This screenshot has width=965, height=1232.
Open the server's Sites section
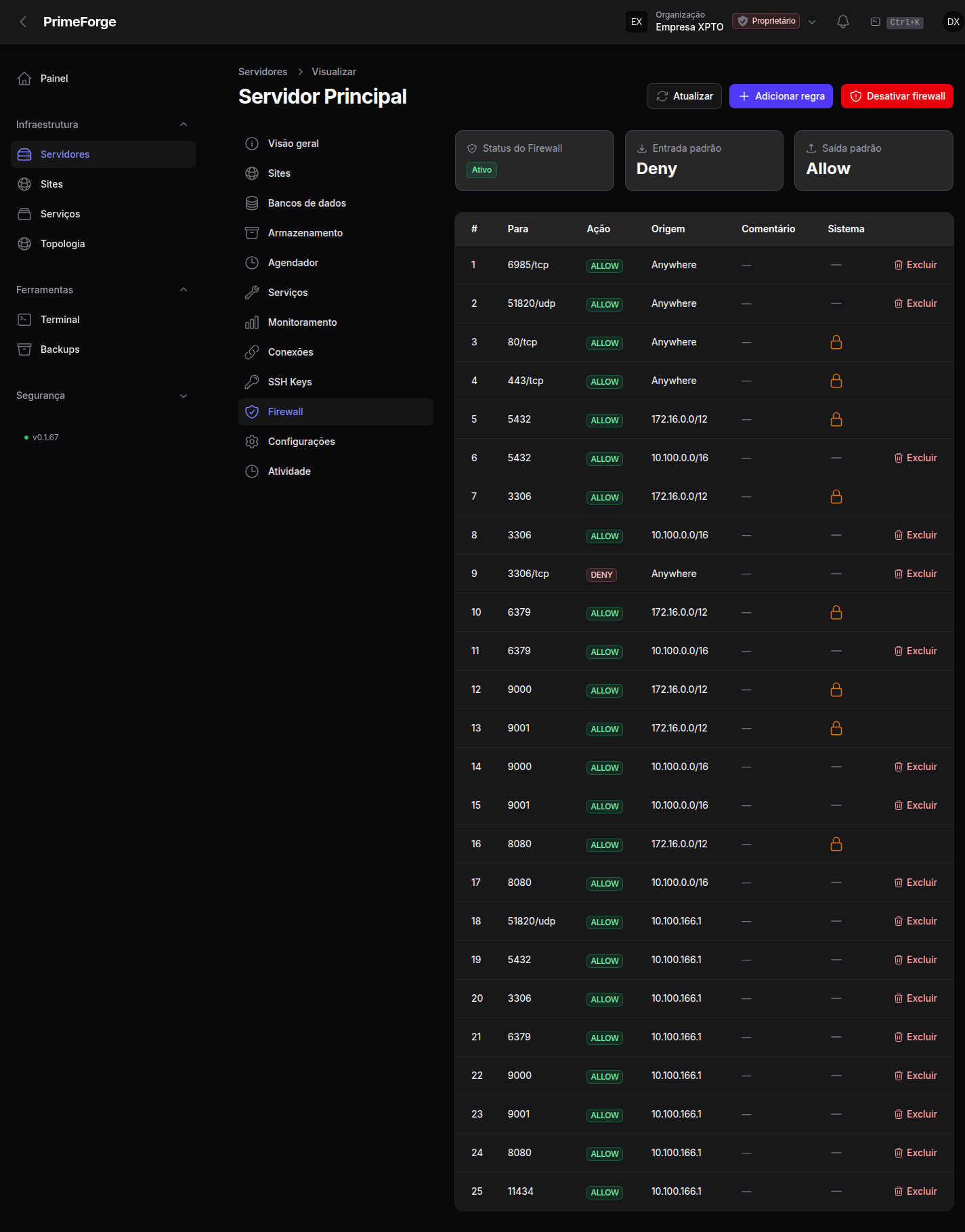(x=336, y=173)
